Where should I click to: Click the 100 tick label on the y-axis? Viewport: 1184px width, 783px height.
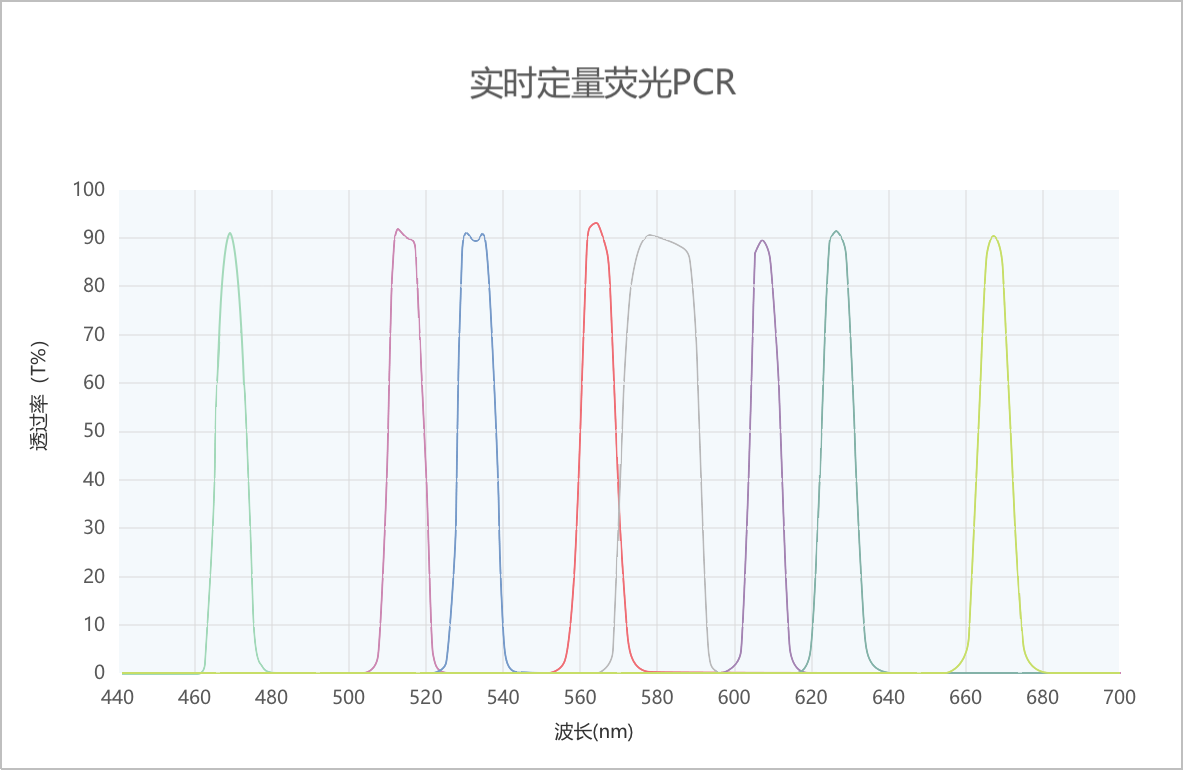(x=89, y=189)
